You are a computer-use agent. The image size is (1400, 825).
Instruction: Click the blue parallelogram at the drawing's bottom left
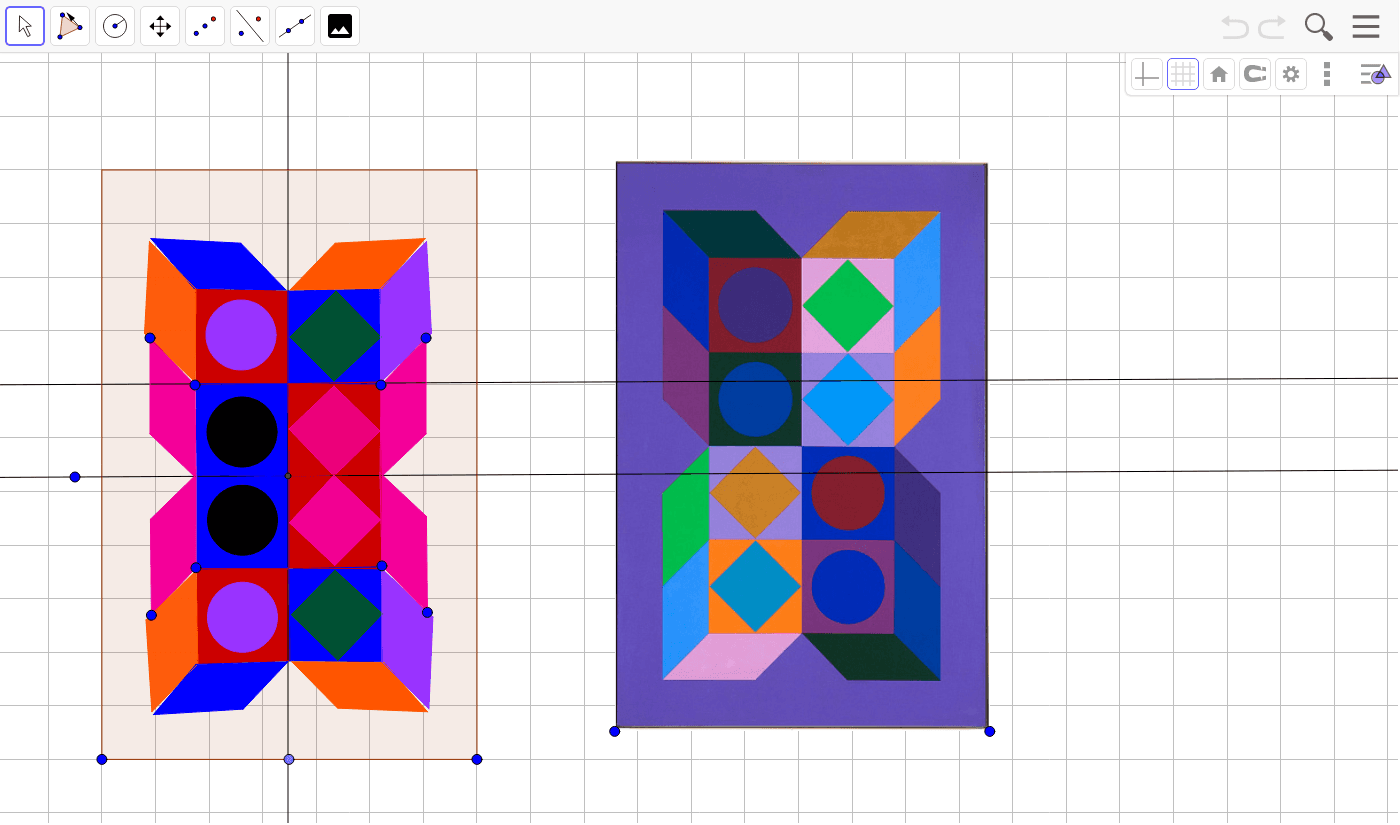point(221,689)
